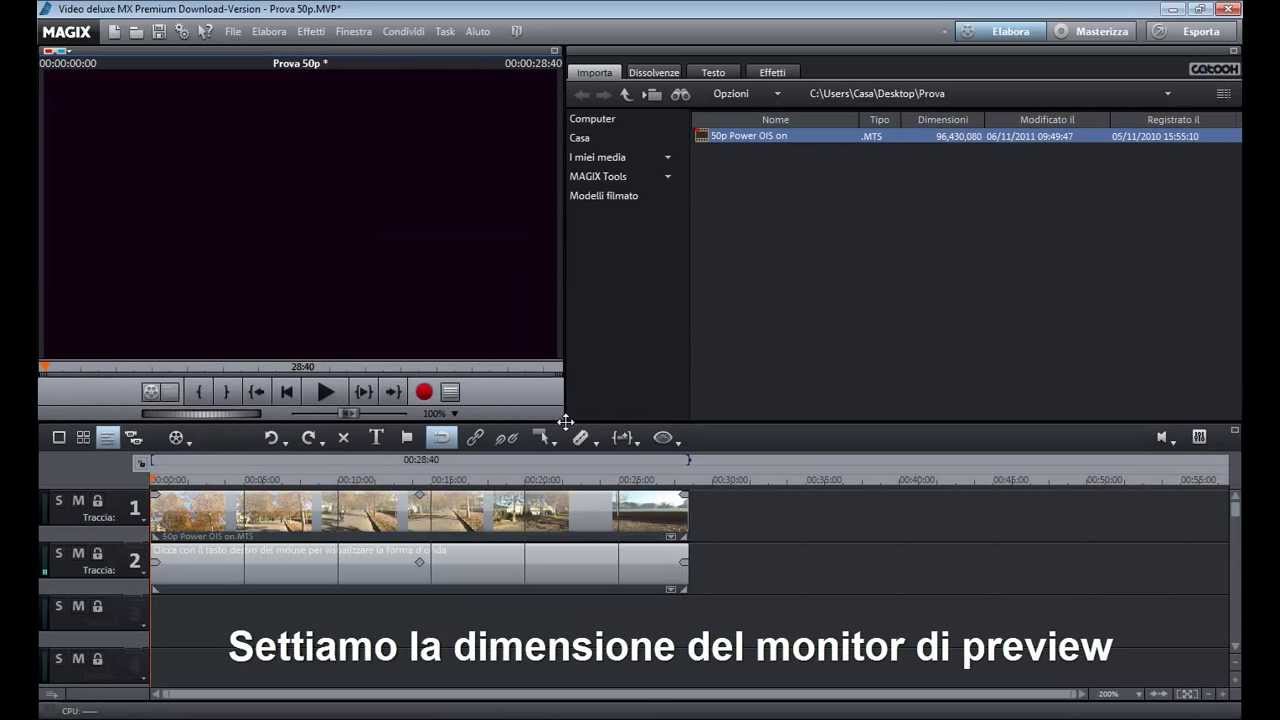Screen dimensions: 1280x720
Task: Start recording with the red record button
Action: 424,393
